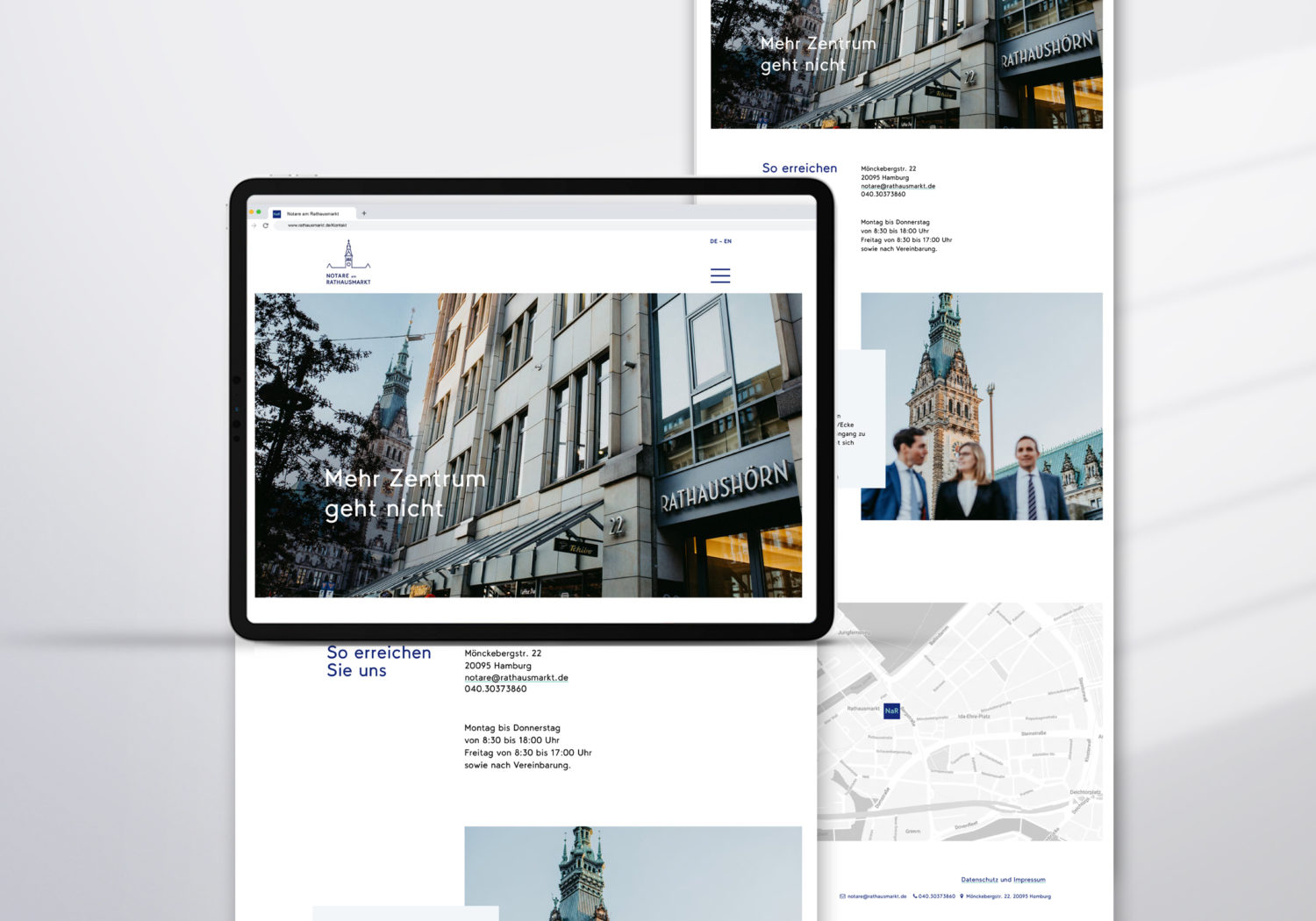Click 'Montag bis Donnerstag' on the right page
Viewport: 1316px width, 921px height.
click(x=895, y=222)
